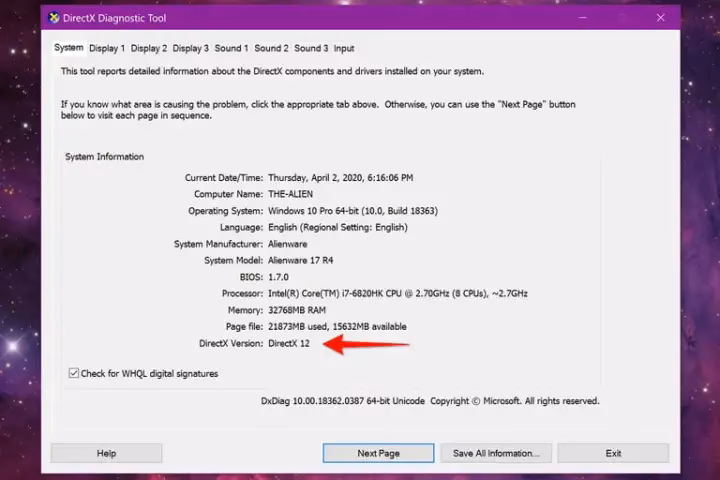The height and width of the screenshot is (480, 720).
Task: Switch to the System tab
Action: click(69, 48)
